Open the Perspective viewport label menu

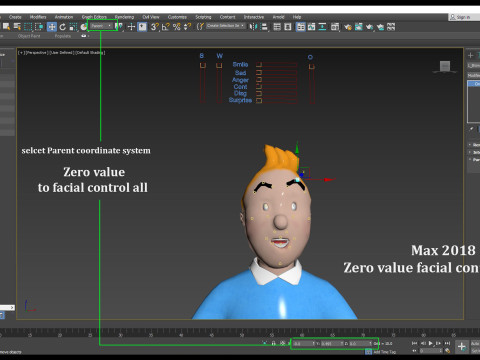click(x=36, y=53)
